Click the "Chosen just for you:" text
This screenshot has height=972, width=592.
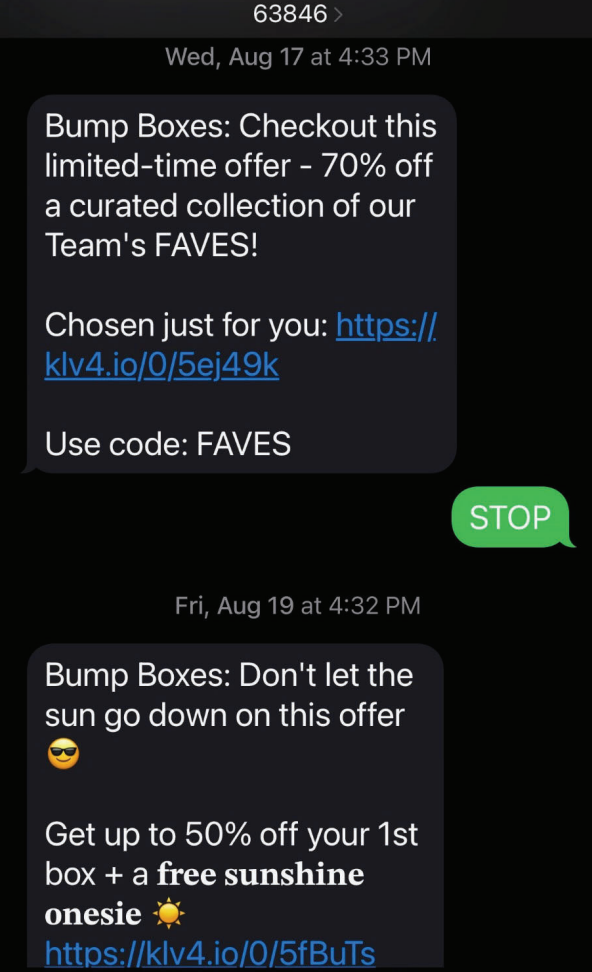[187, 325]
